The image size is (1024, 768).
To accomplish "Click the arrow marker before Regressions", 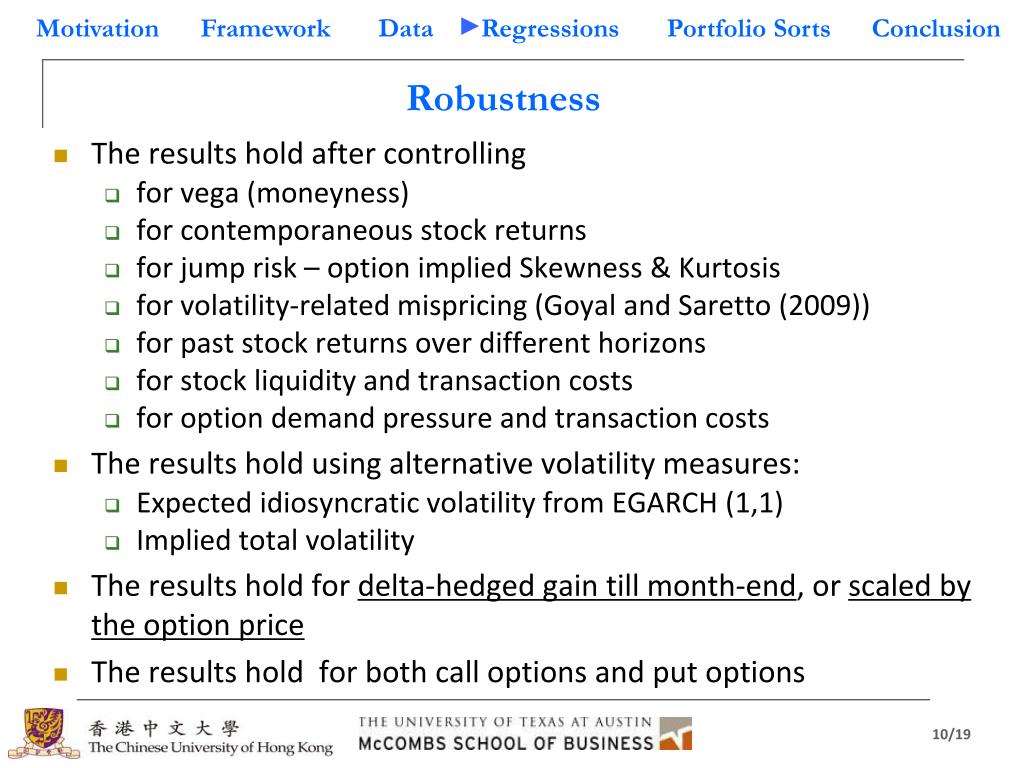I will click(469, 27).
